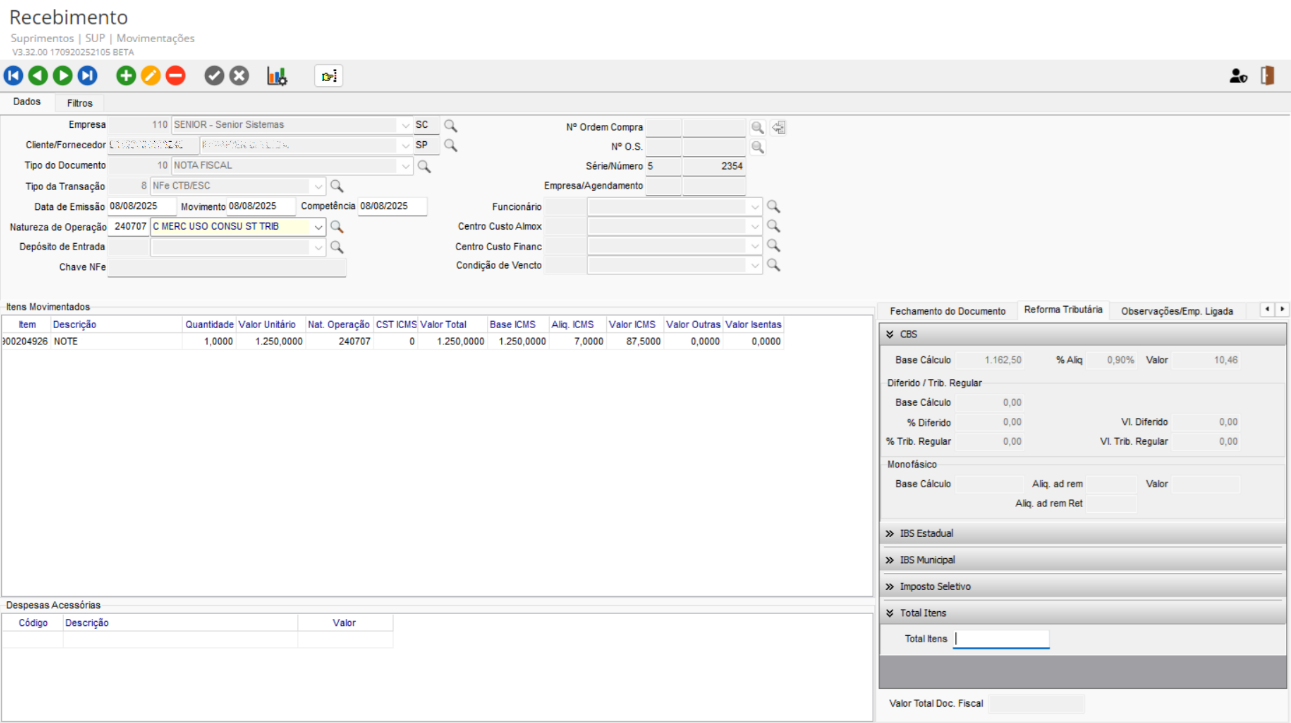Open the Condição de Vencto dropdown
Viewport: 1291px width, 723px height.
pyautogui.click(x=755, y=266)
